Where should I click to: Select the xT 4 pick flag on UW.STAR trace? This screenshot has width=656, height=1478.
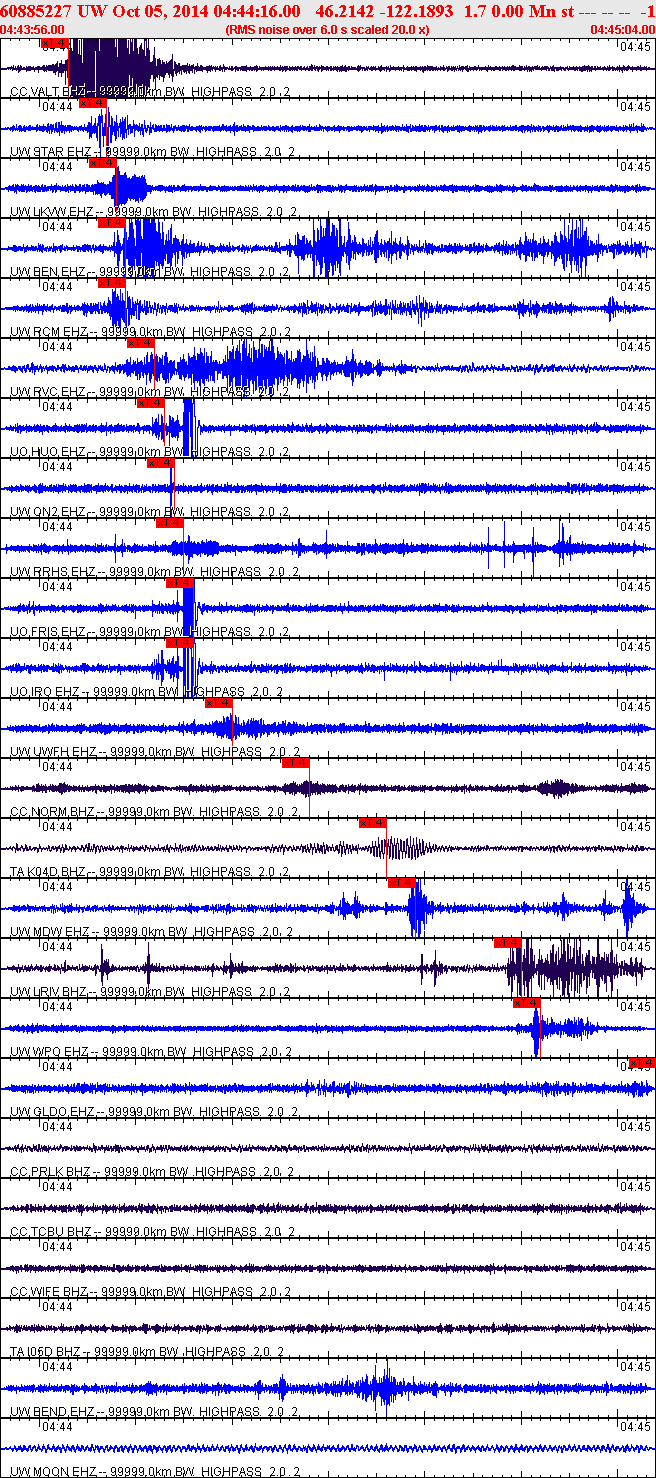click(93, 103)
